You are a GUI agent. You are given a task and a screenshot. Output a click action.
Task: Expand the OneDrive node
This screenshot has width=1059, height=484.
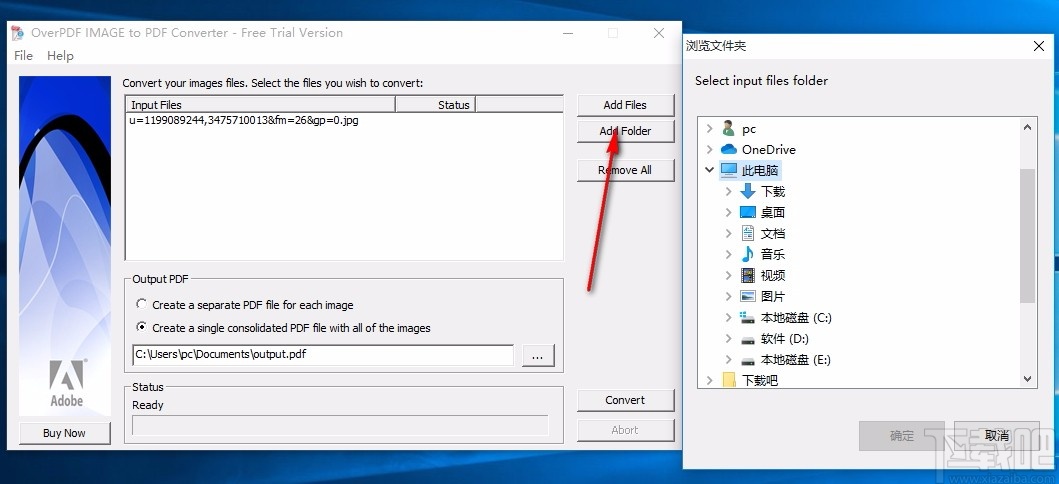pos(709,149)
